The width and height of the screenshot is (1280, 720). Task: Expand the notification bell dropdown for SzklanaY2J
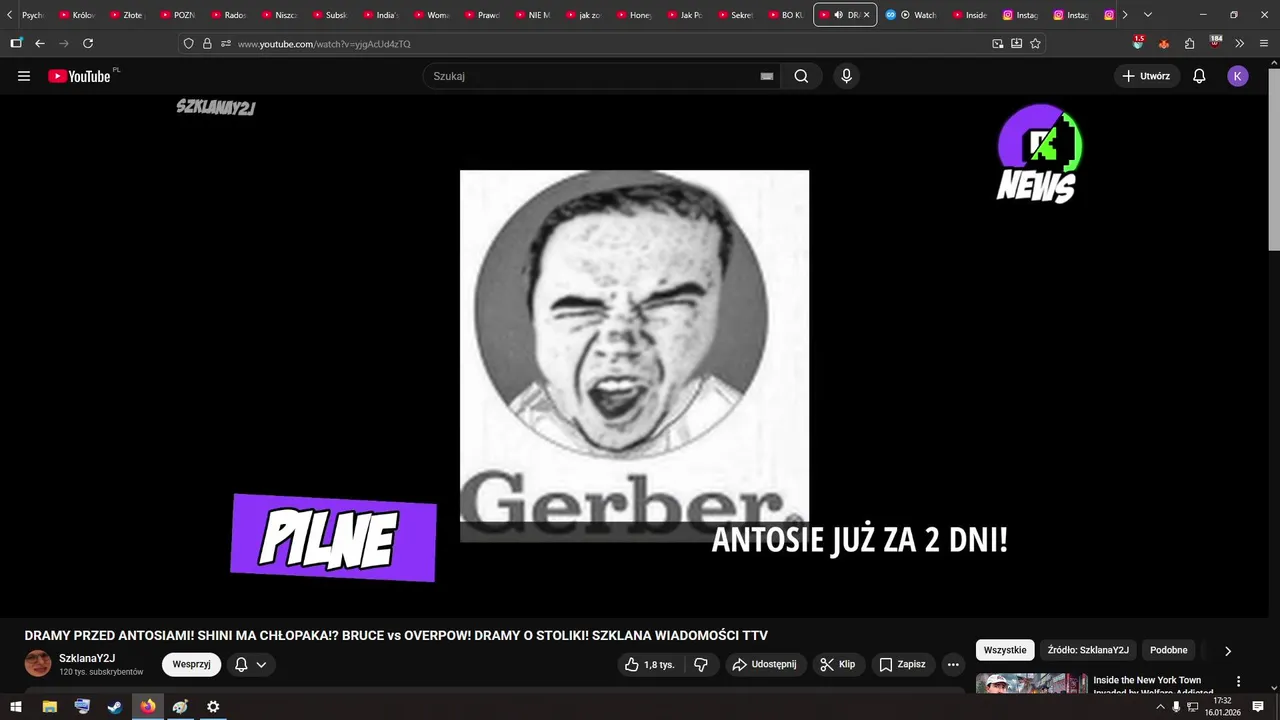click(x=250, y=664)
